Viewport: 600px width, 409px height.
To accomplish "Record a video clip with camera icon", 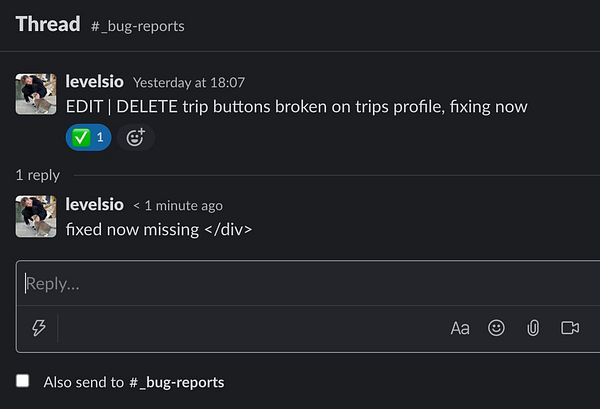I will pos(570,328).
